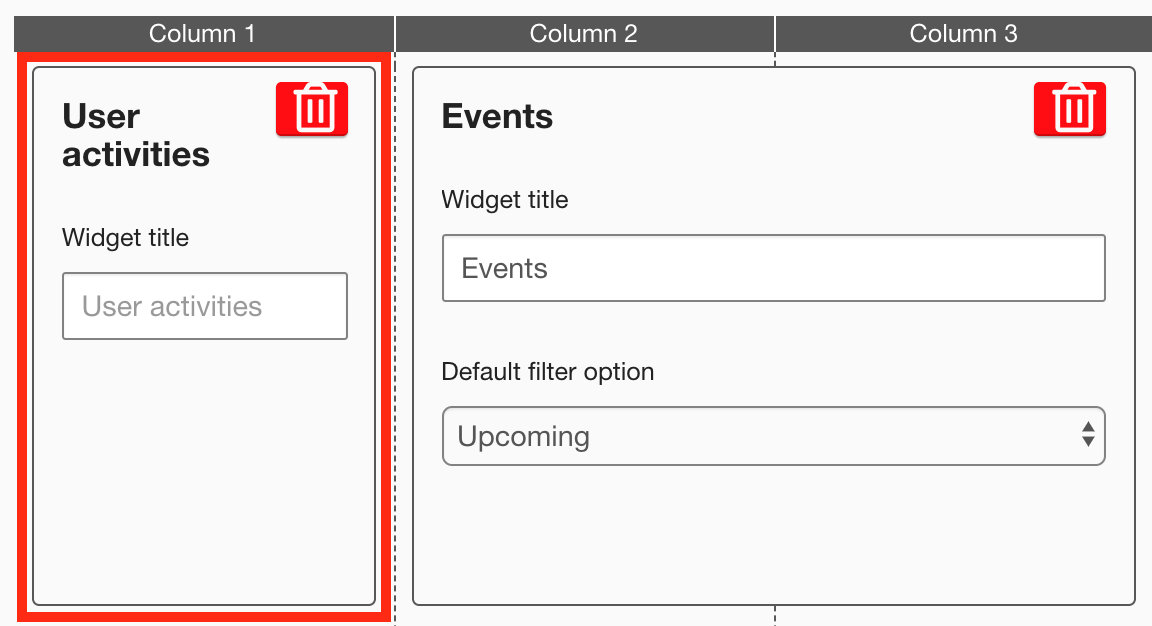
Task: Click Widget title label in Events widget
Action: click(x=505, y=200)
